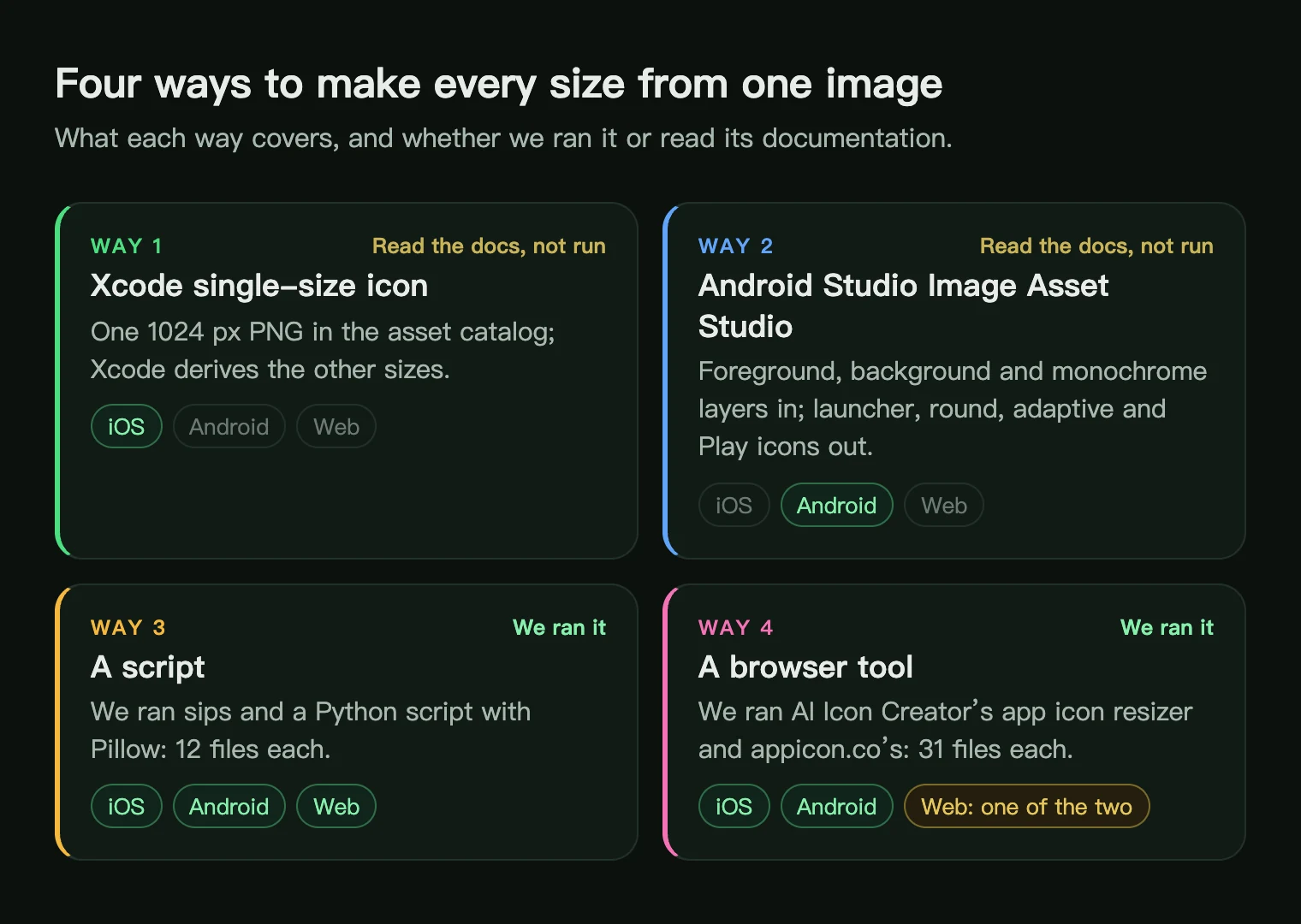The width and height of the screenshot is (1301, 924).
Task: Click the Android tag in the Way 2 card
Action: tap(836, 505)
